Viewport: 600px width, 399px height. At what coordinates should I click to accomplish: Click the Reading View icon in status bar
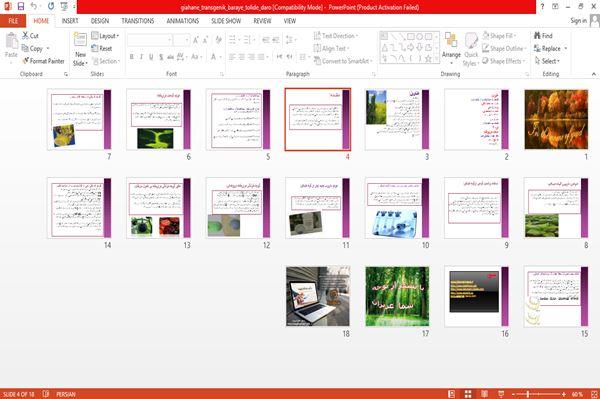tap(484, 394)
